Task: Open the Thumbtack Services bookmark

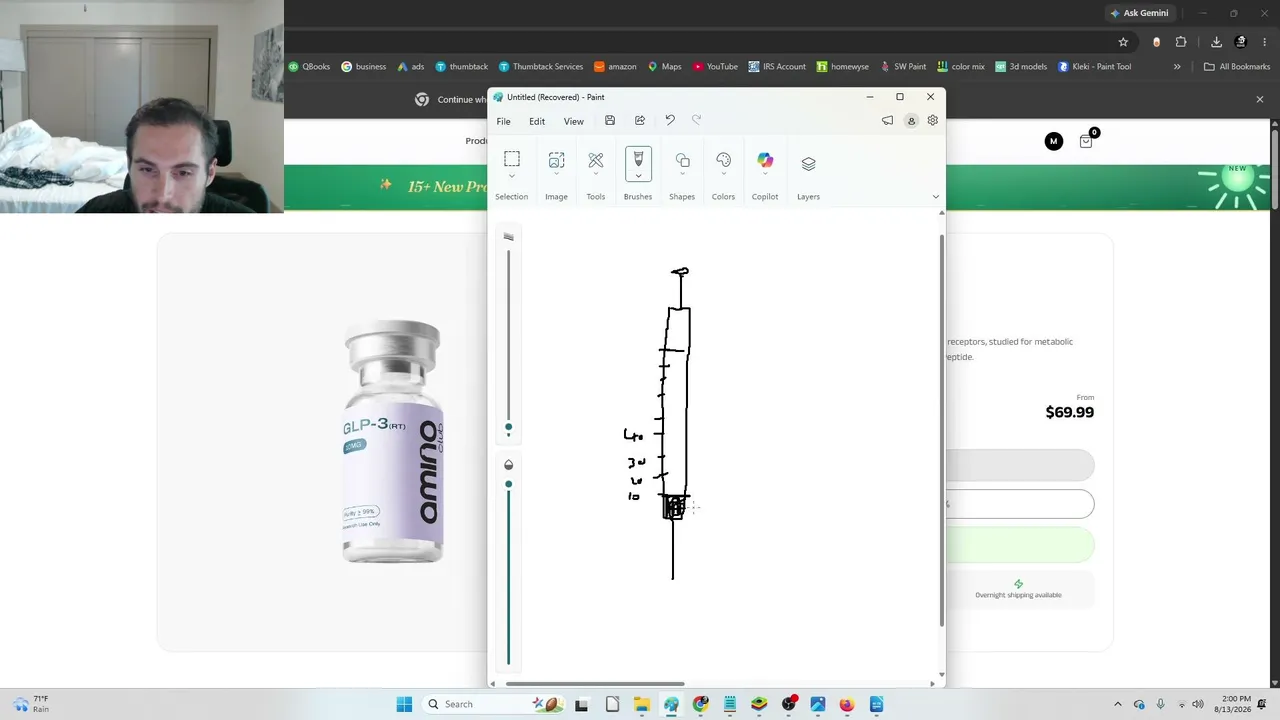Action: coord(540,67)
